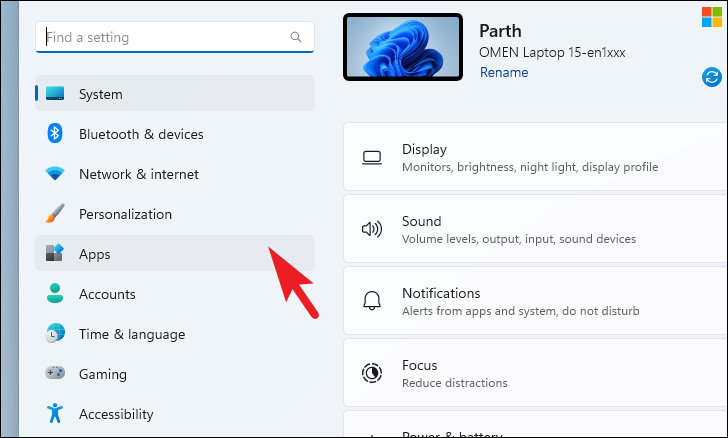Click the System monitor icon in sidebar
This screenshot has width=728, height=438.
(55, 93)
